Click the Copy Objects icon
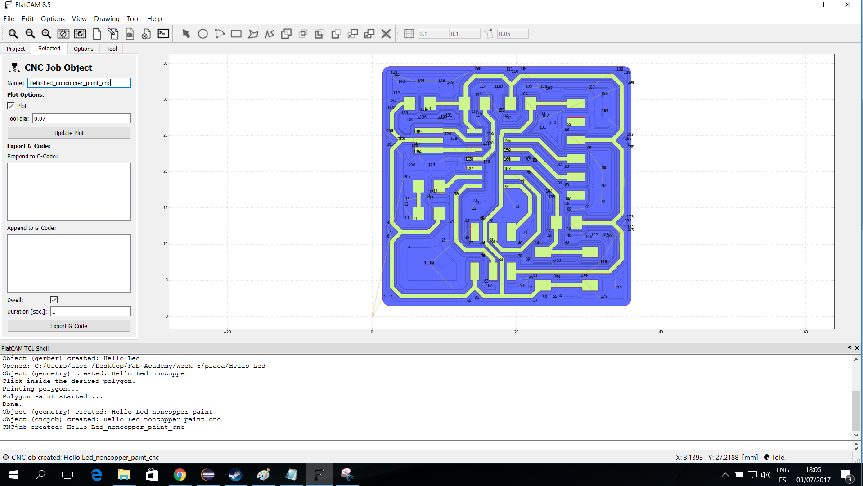 click(369, 34)
